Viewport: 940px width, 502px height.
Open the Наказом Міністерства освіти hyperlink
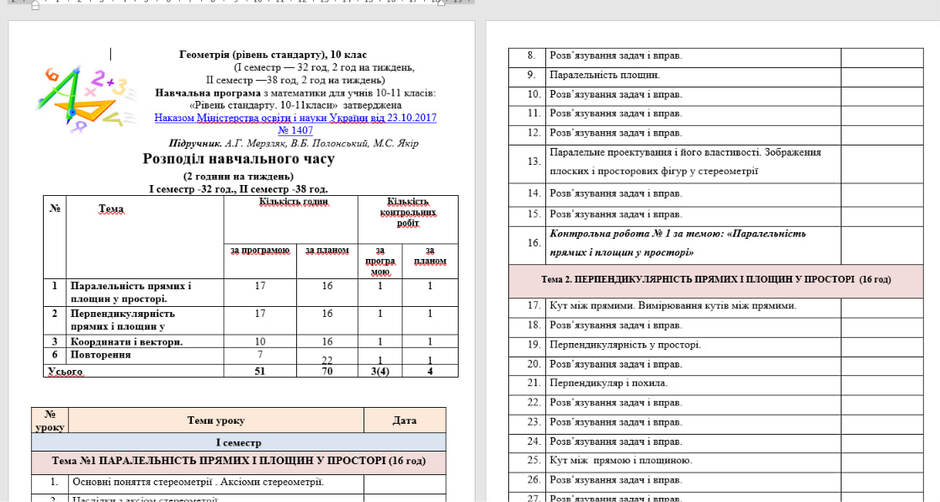tap(295, 118)
